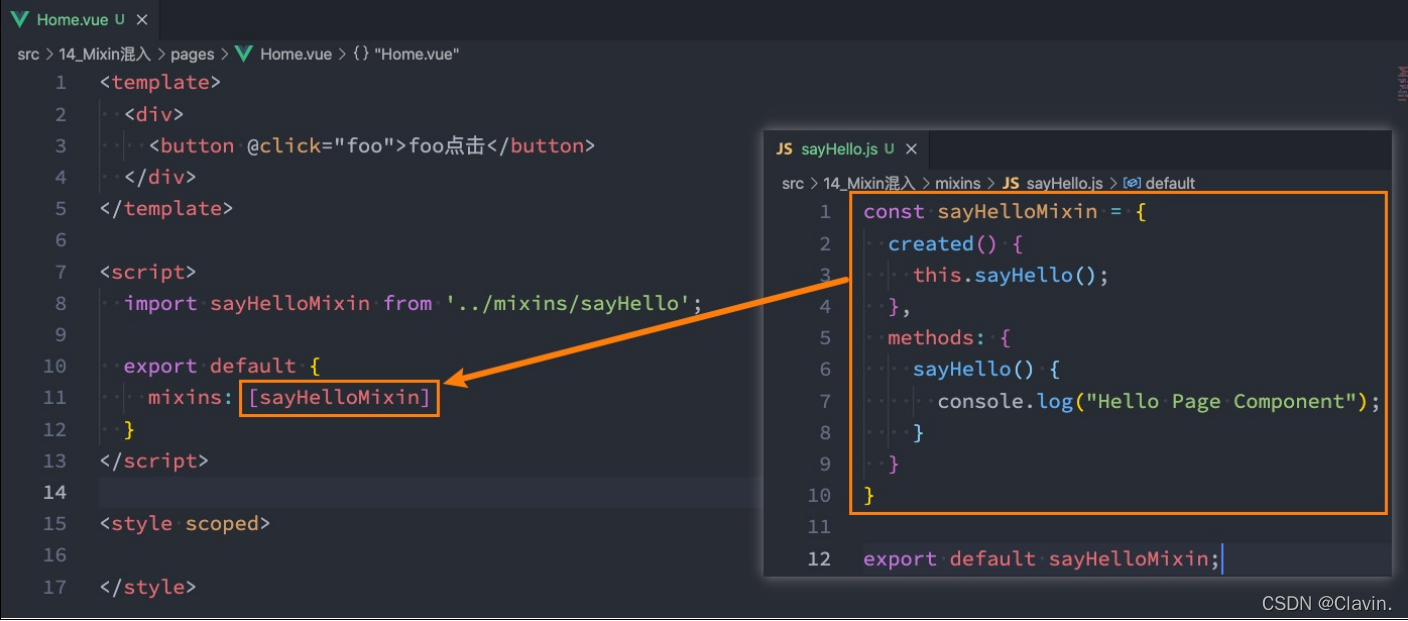Click line number 7 in sayHello.js gutter
Image resolution: width=1408 pixels, height=621 pixels.
pyautogui.click(x=825, y=401)
